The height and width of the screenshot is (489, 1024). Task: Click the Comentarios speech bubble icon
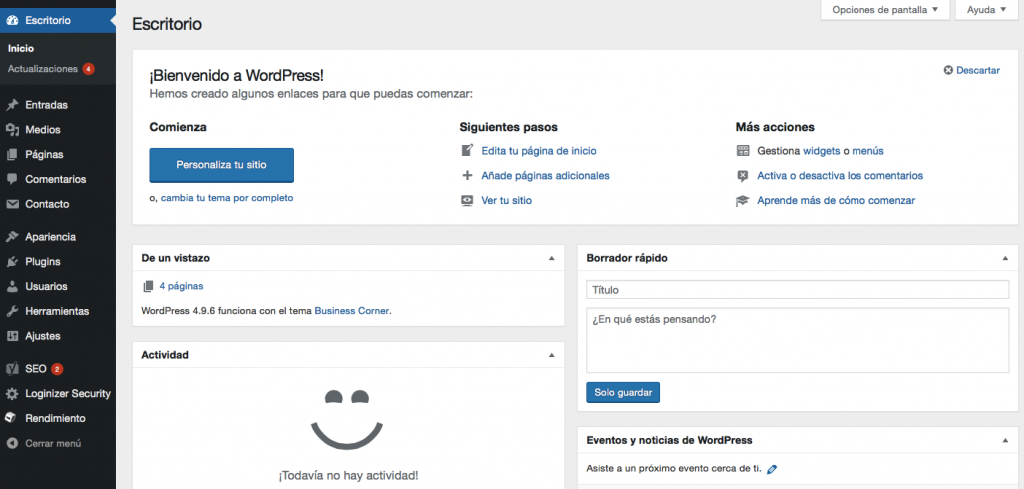tap(12, 179)
